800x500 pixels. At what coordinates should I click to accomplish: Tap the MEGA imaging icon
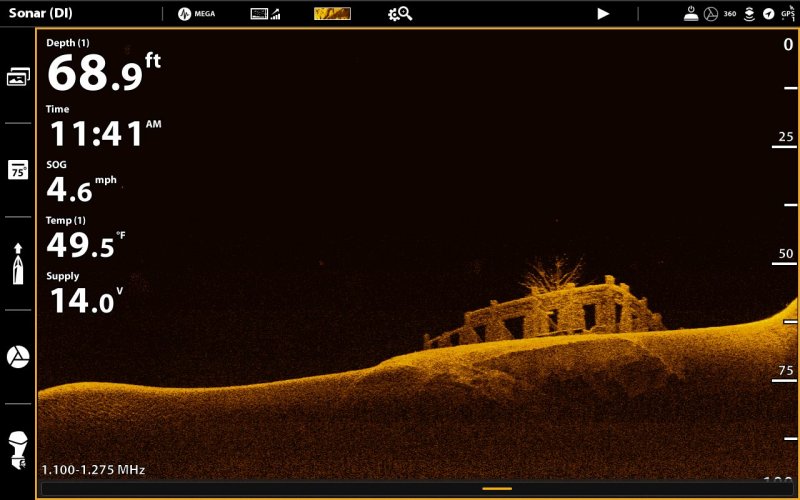(x=197, y=14)
